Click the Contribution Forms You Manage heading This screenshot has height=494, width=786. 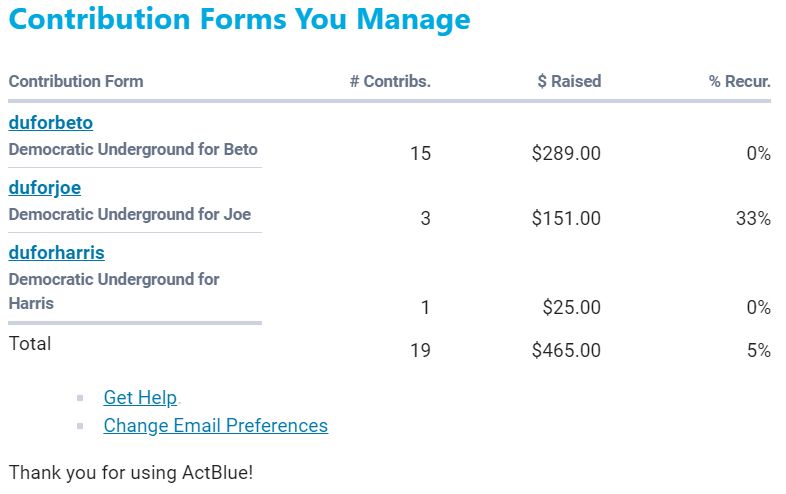click(x=239, y=19)
